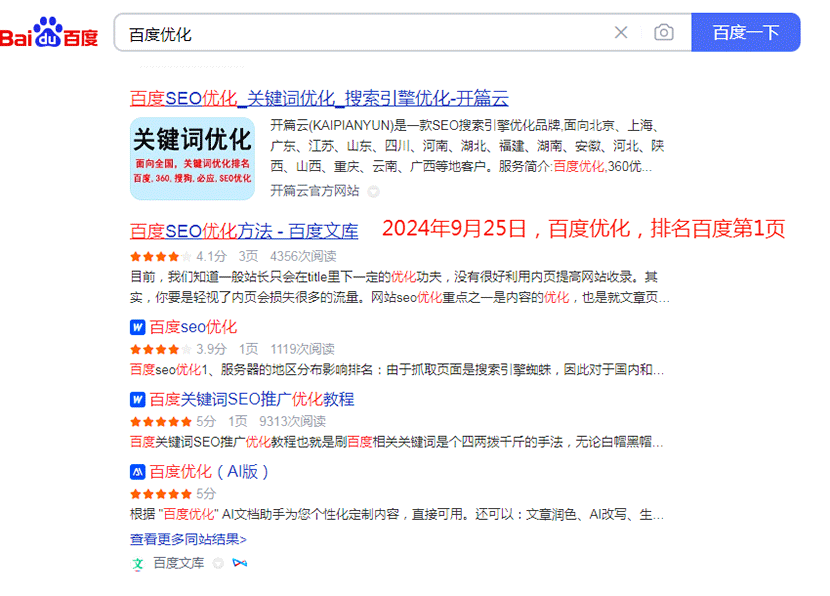This screenshot has height=596, width=830.
Task: Clear the search box with the X icon
Action: click(621, 32)
